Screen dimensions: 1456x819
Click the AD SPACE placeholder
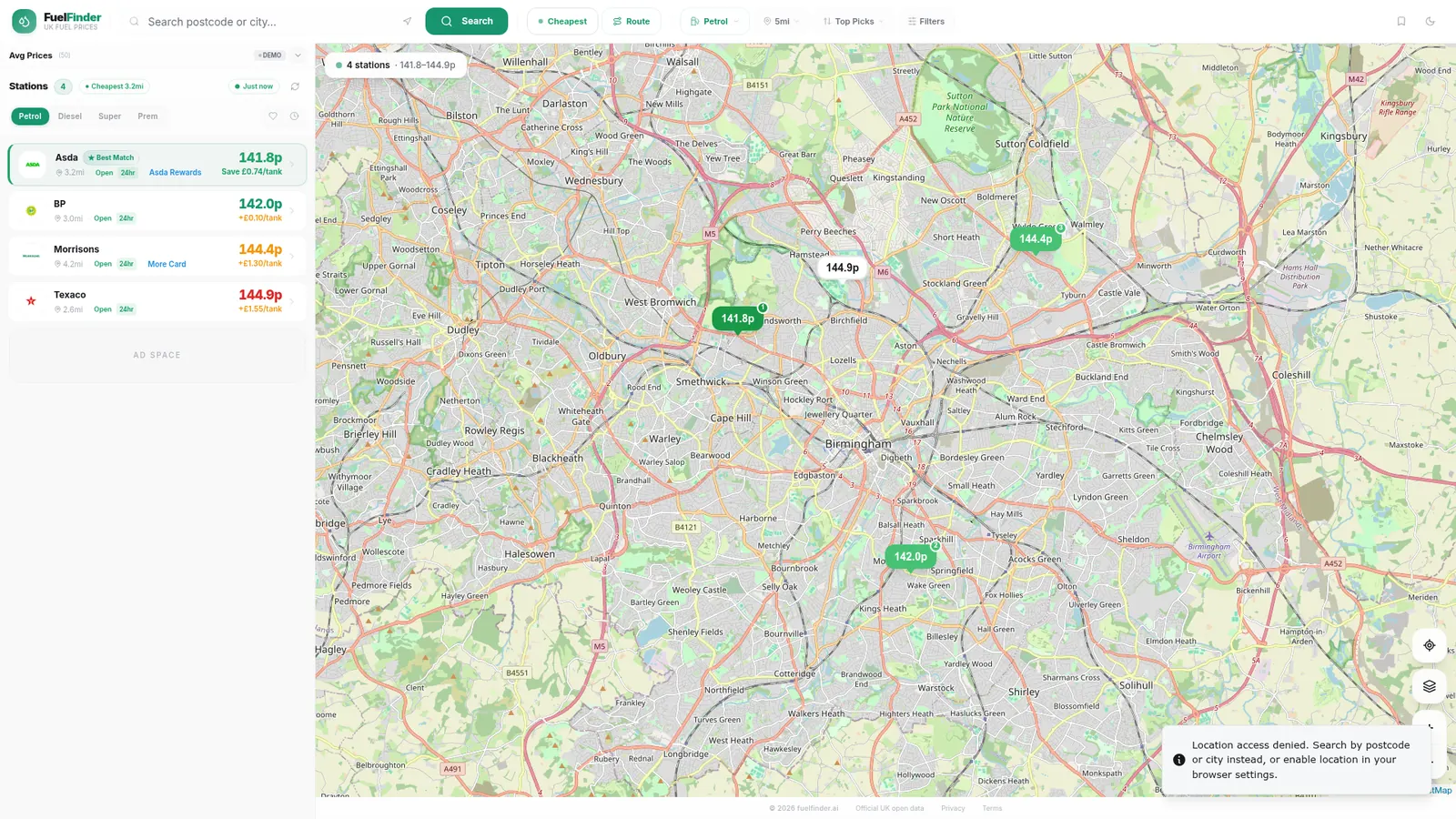(157, 355)
